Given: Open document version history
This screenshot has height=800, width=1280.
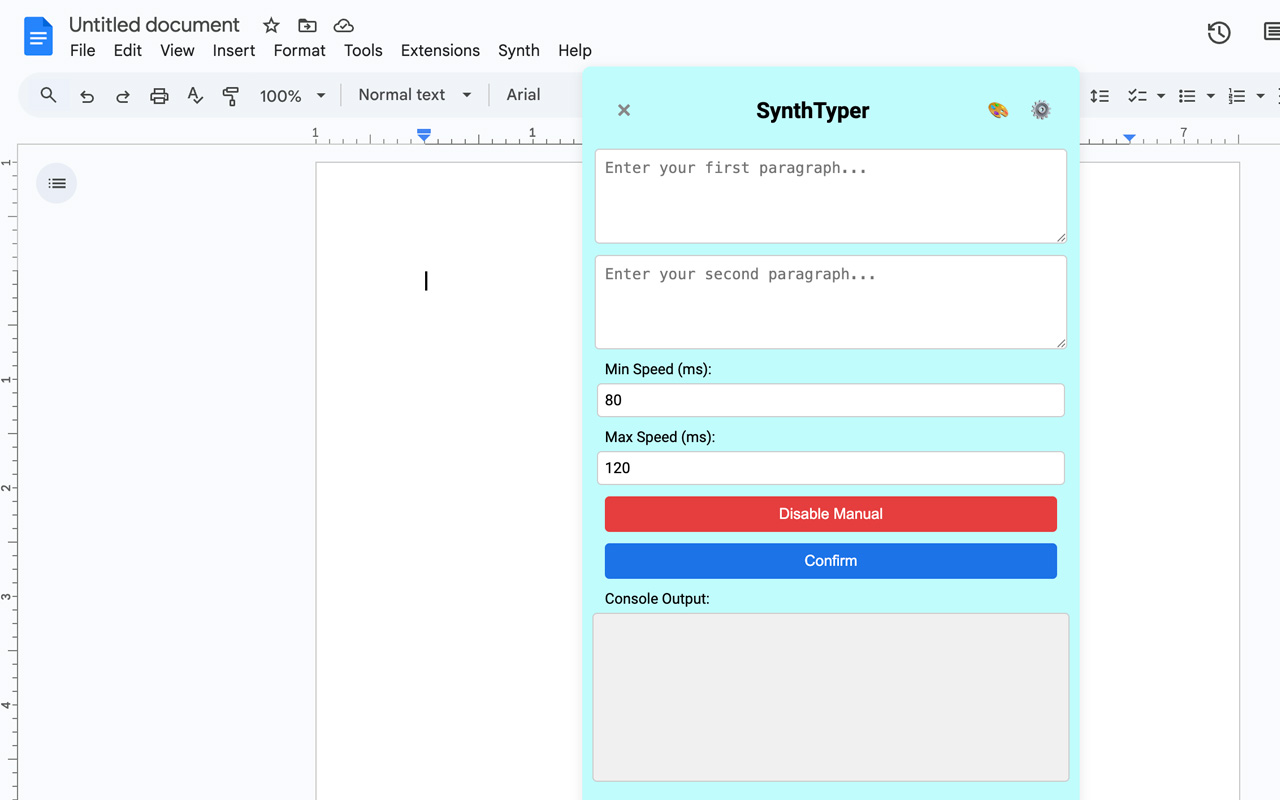Looking at the screenshot, I should tap(1218, 33).
